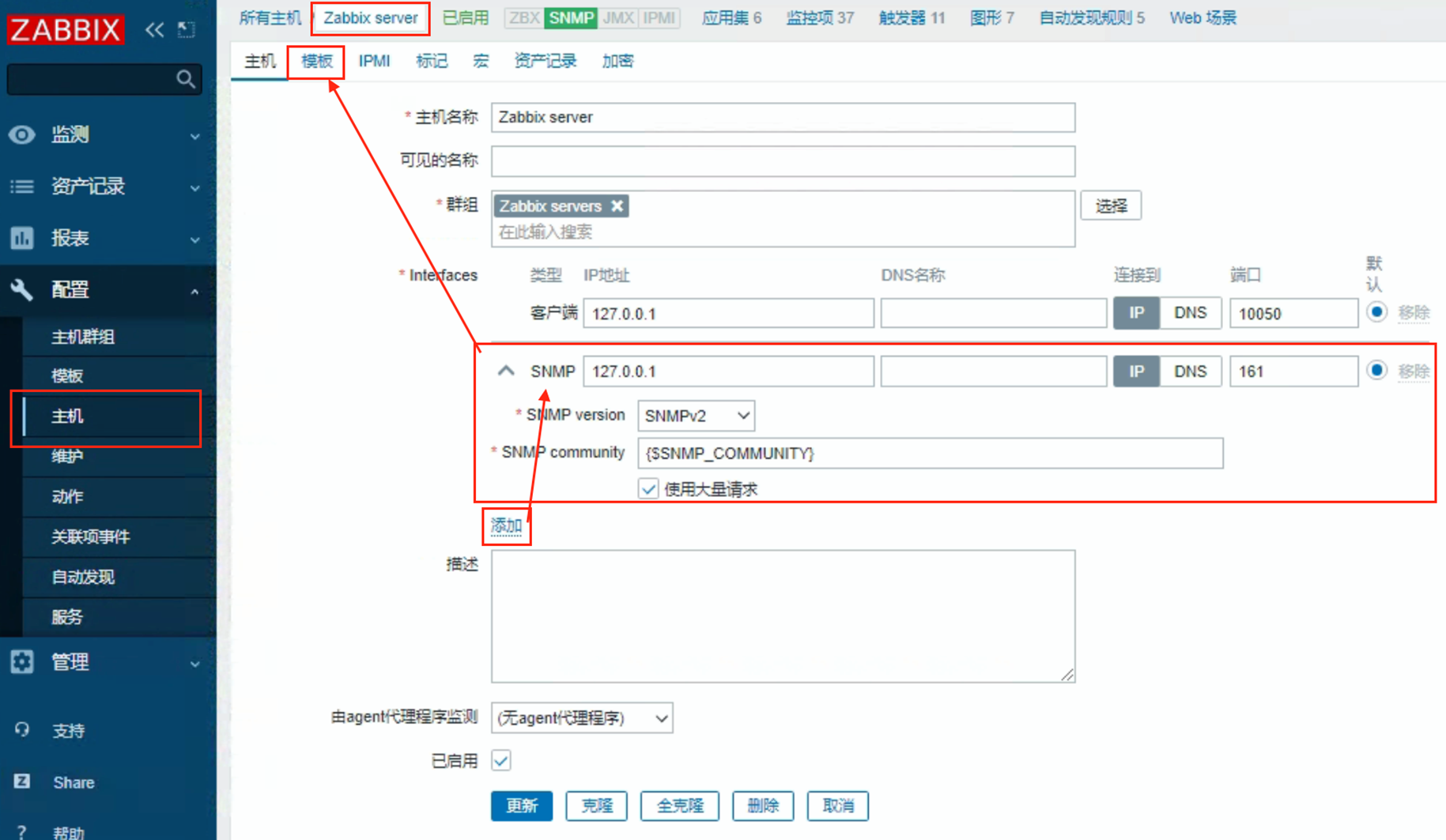This screenshot has height=840, width=1446.
Task: Click the ZBX availability badge
Action: [524, 17]
